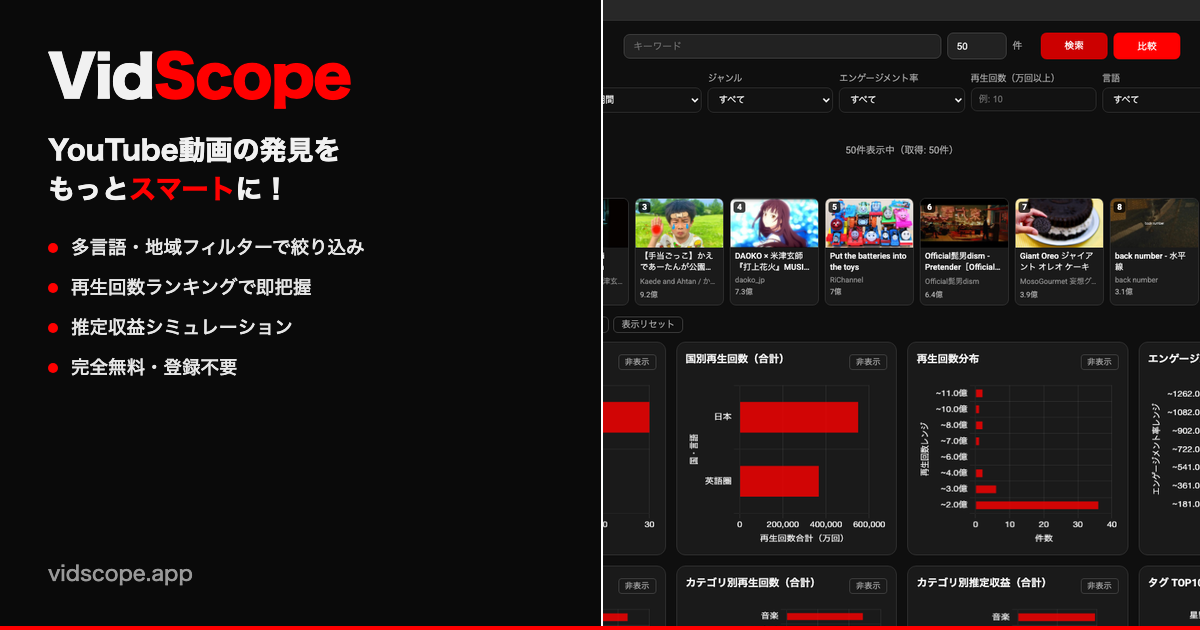Click the 英語圏 bar in country views chart
The height and width of the screenshot is (630, 1200).
tap(779, 481)
